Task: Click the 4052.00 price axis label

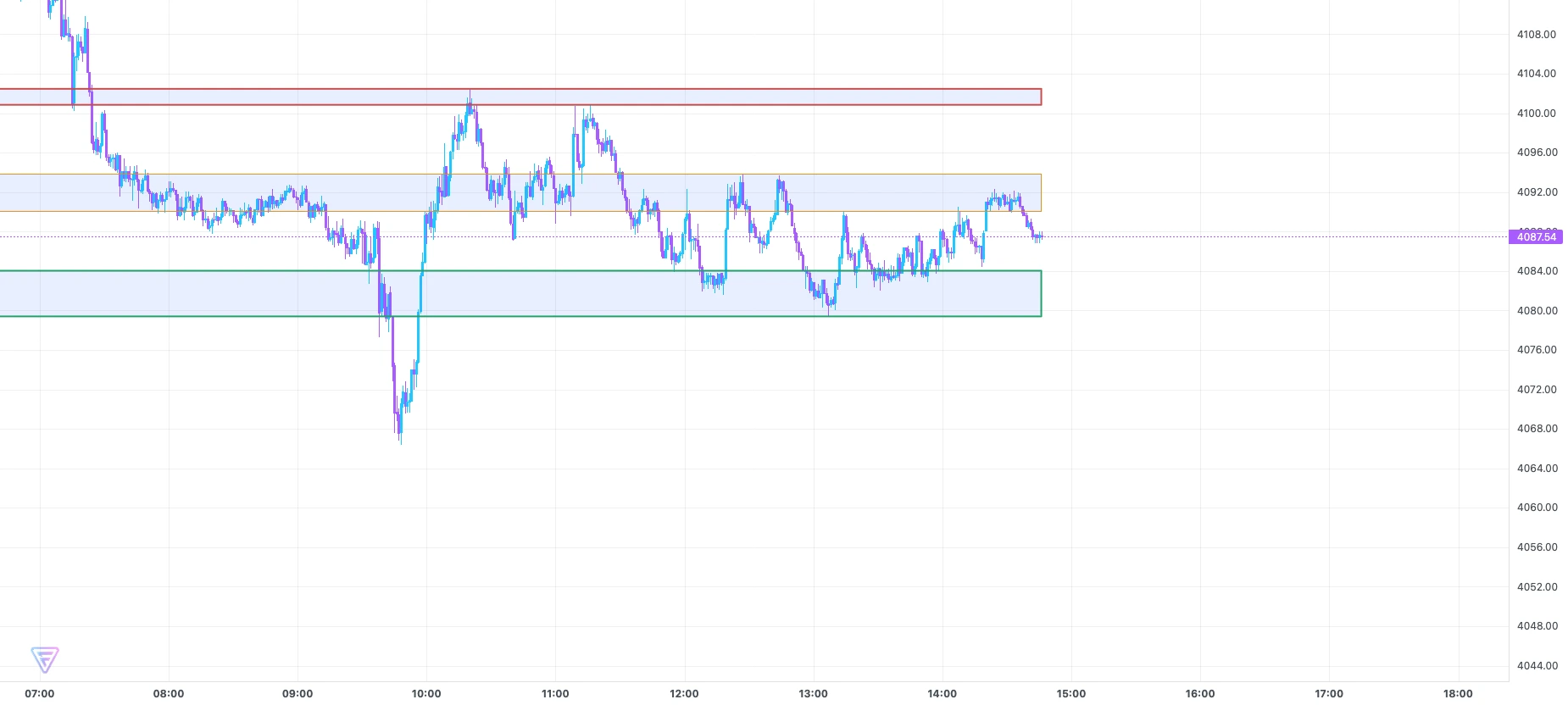Action: pyautogui.click(x=1537, y=587)
